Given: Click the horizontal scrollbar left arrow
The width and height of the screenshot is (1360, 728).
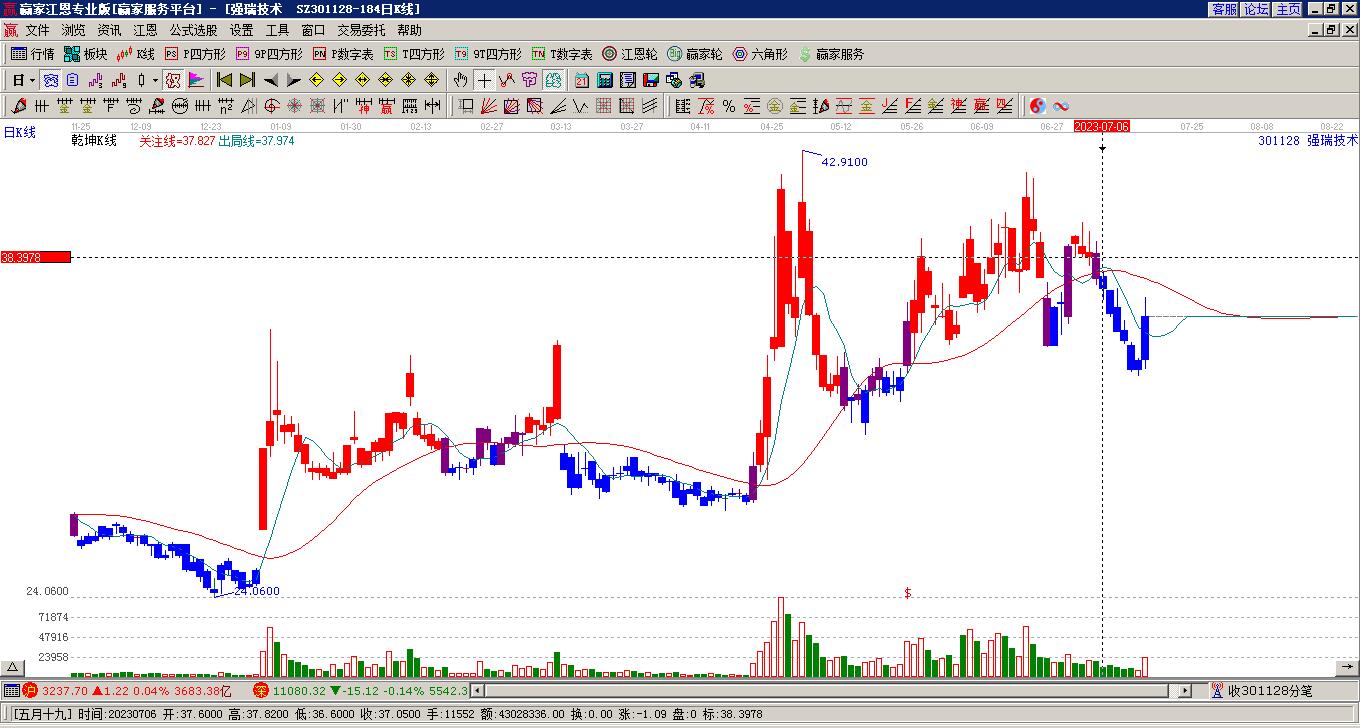Looking at the screenshot, I should coord(477,690).
